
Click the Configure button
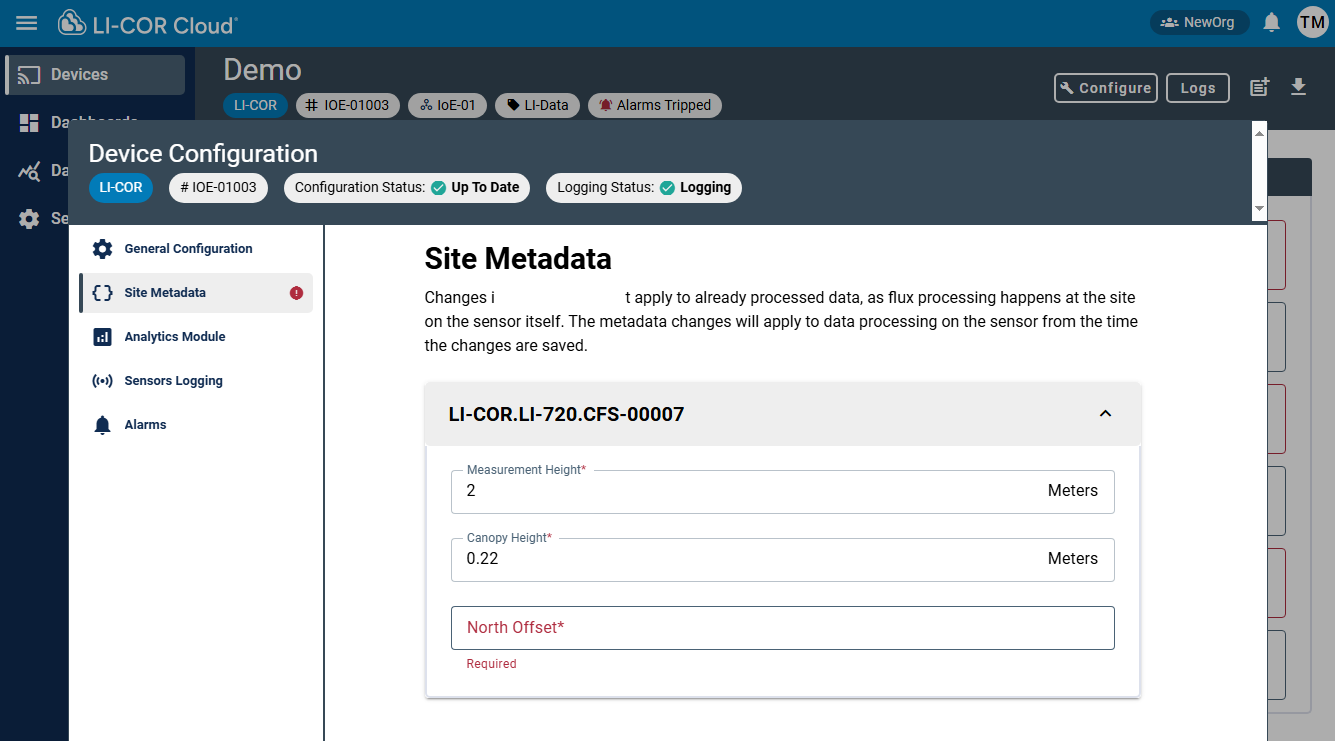pyautogui.click(x=1105, y=88)
